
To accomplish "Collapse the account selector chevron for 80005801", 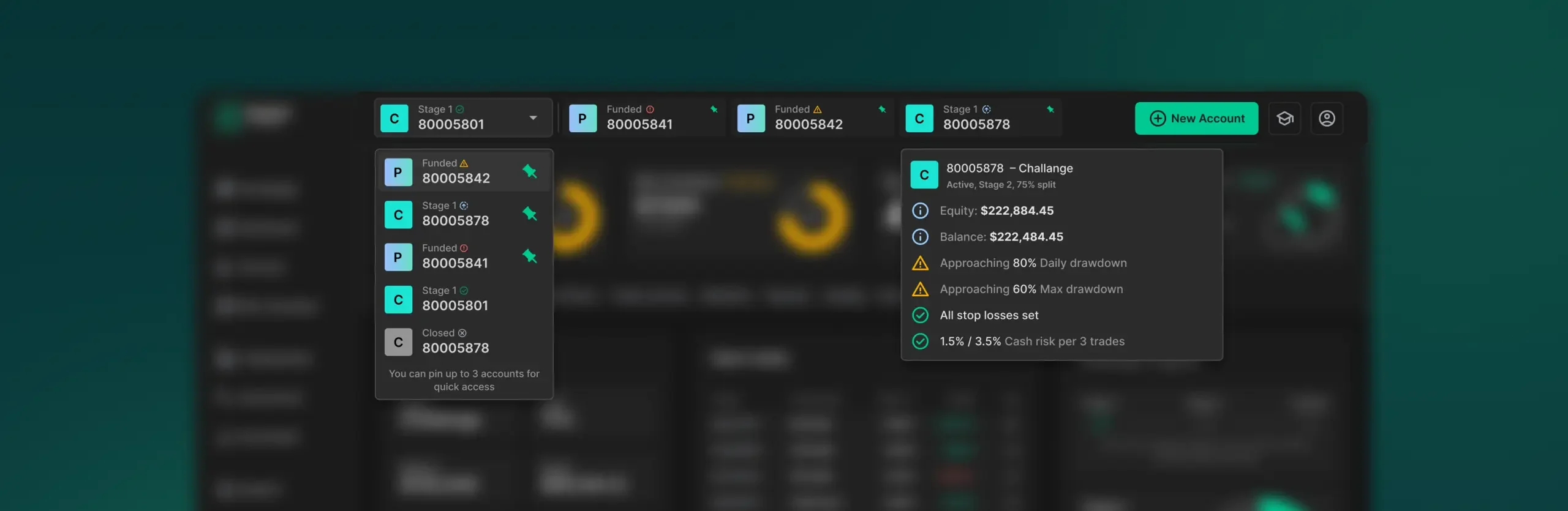I will 533,118.
